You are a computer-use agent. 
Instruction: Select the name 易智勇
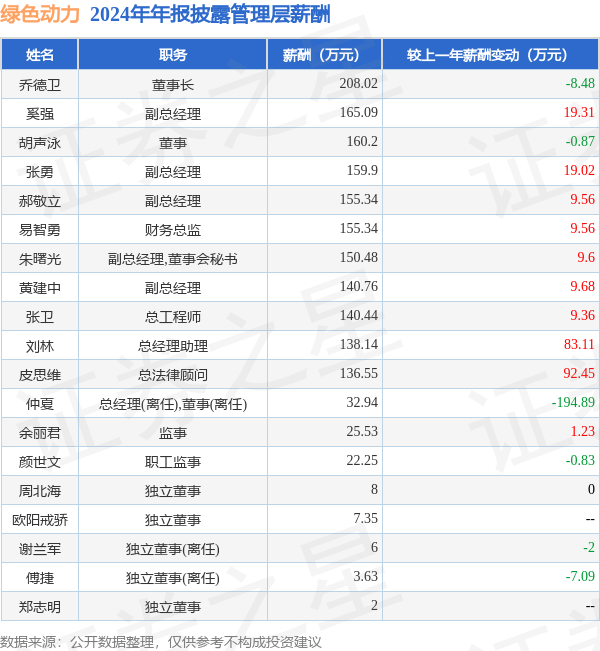click(x=39, y=230)
